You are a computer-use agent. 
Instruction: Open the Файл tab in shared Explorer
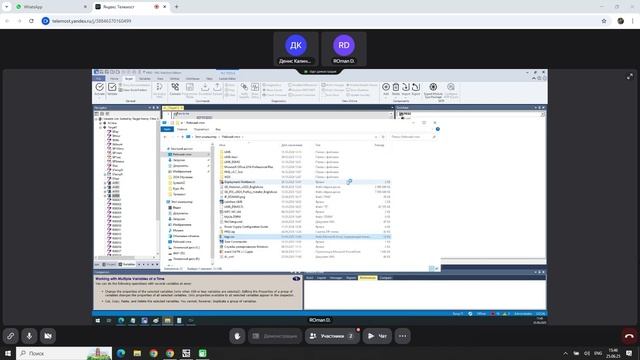[167, 129]
